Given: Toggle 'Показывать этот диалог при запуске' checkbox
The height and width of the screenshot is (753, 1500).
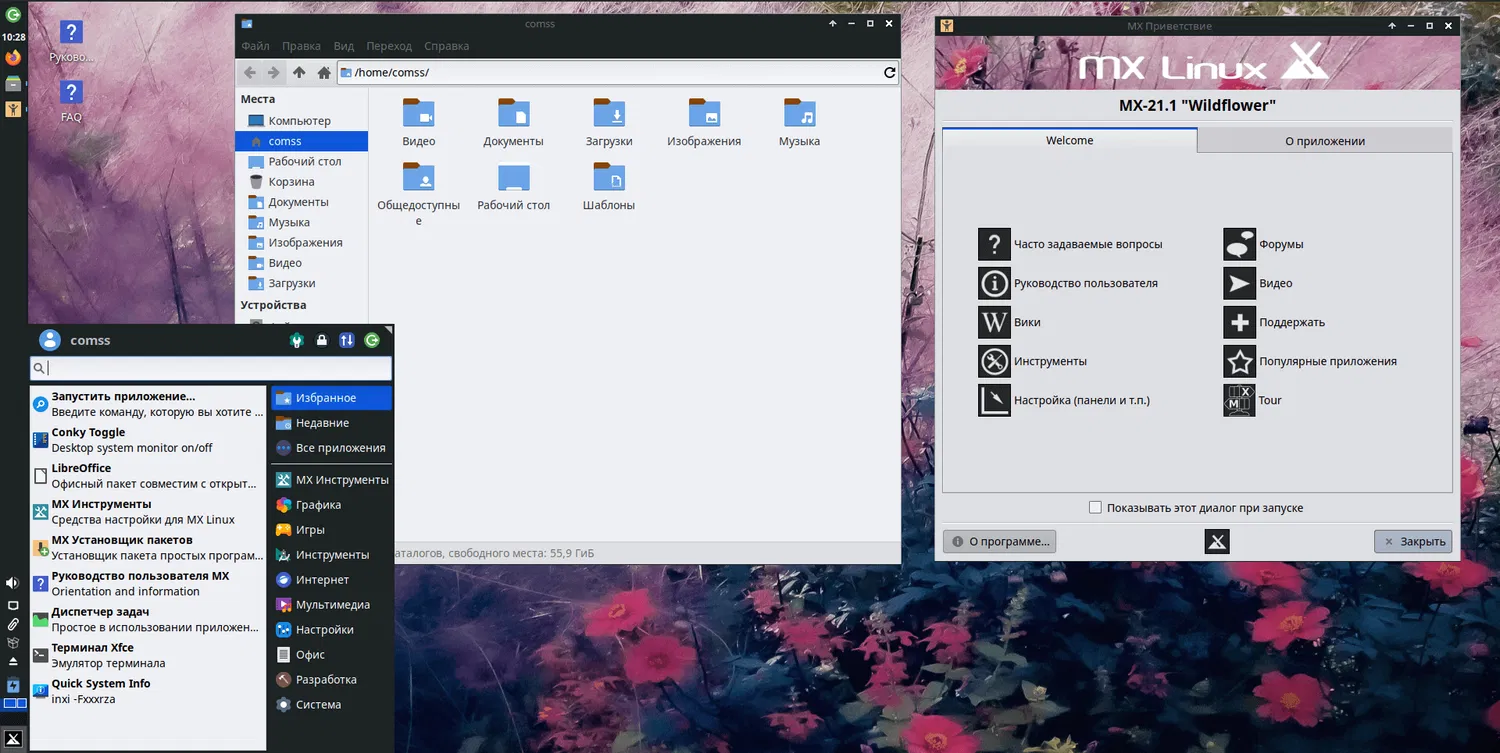Looking at the screenshot, I should click(1095, 508).
